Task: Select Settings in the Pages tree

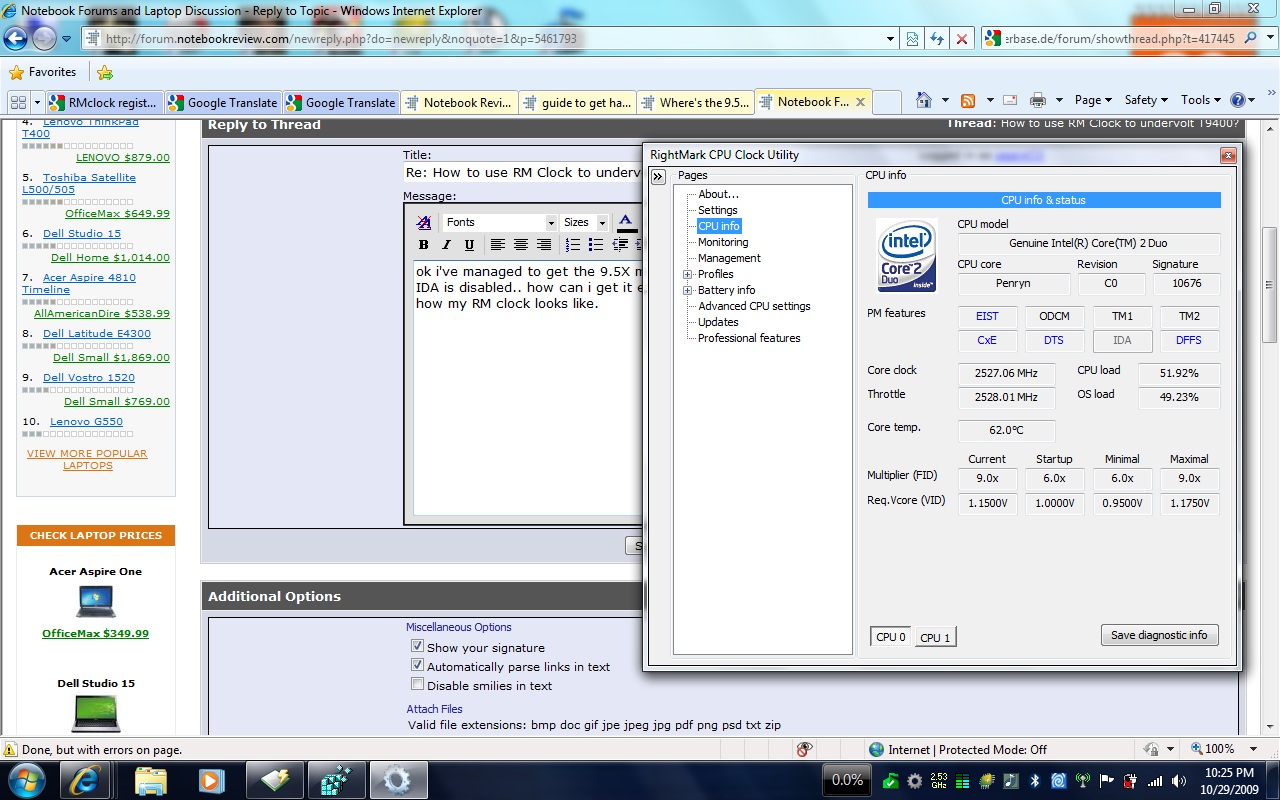Action: coord(718,210)
